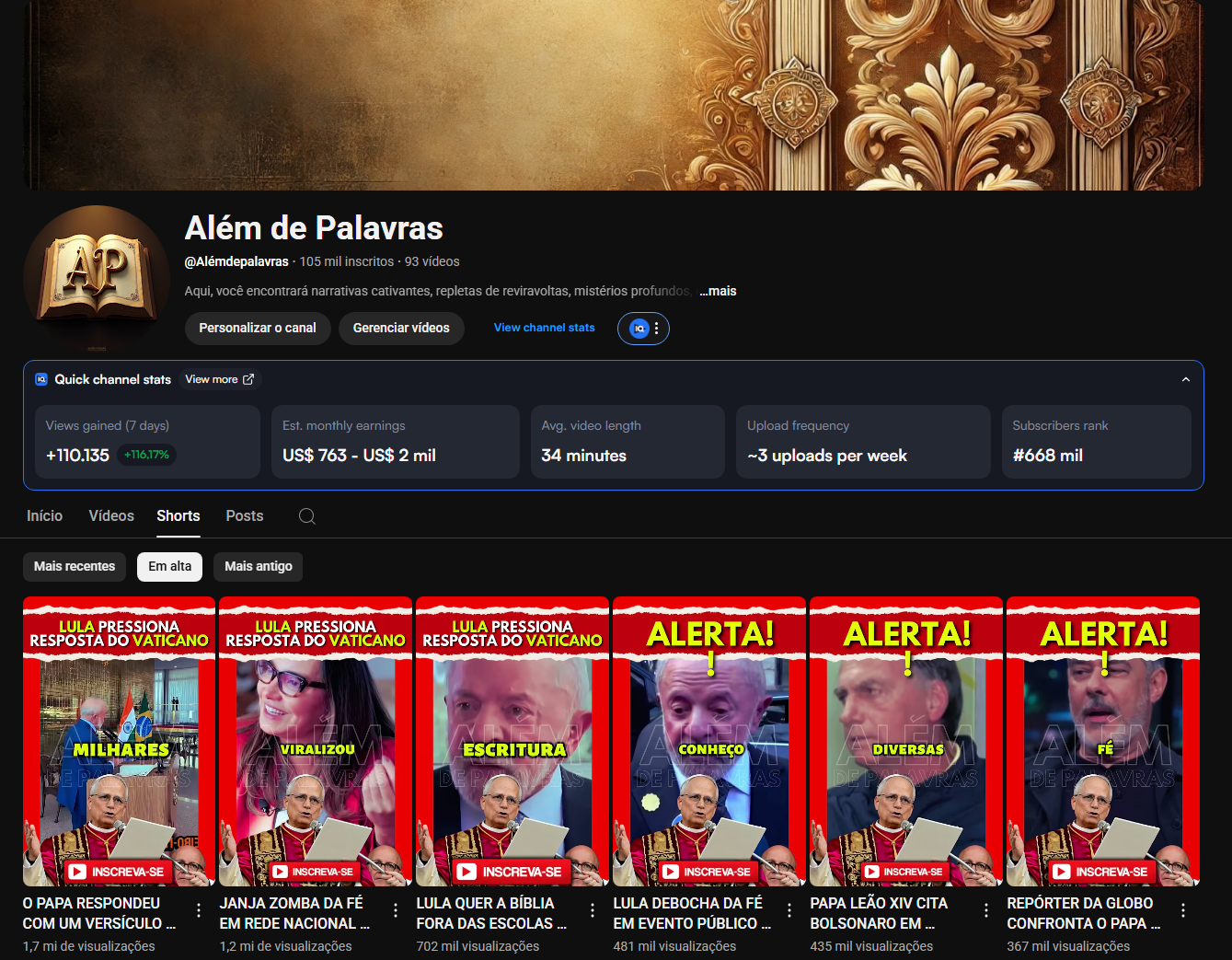Open options for 'PAPA LEÃO XIV CITA' short
This screenshot has width=1232, height=960.
click(986, 910)
